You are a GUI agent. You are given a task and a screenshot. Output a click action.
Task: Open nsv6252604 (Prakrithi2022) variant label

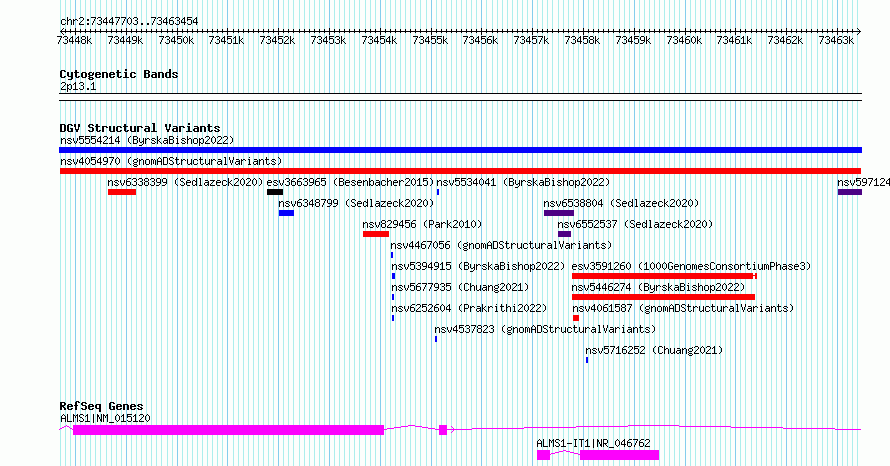(x=469, y=308)
